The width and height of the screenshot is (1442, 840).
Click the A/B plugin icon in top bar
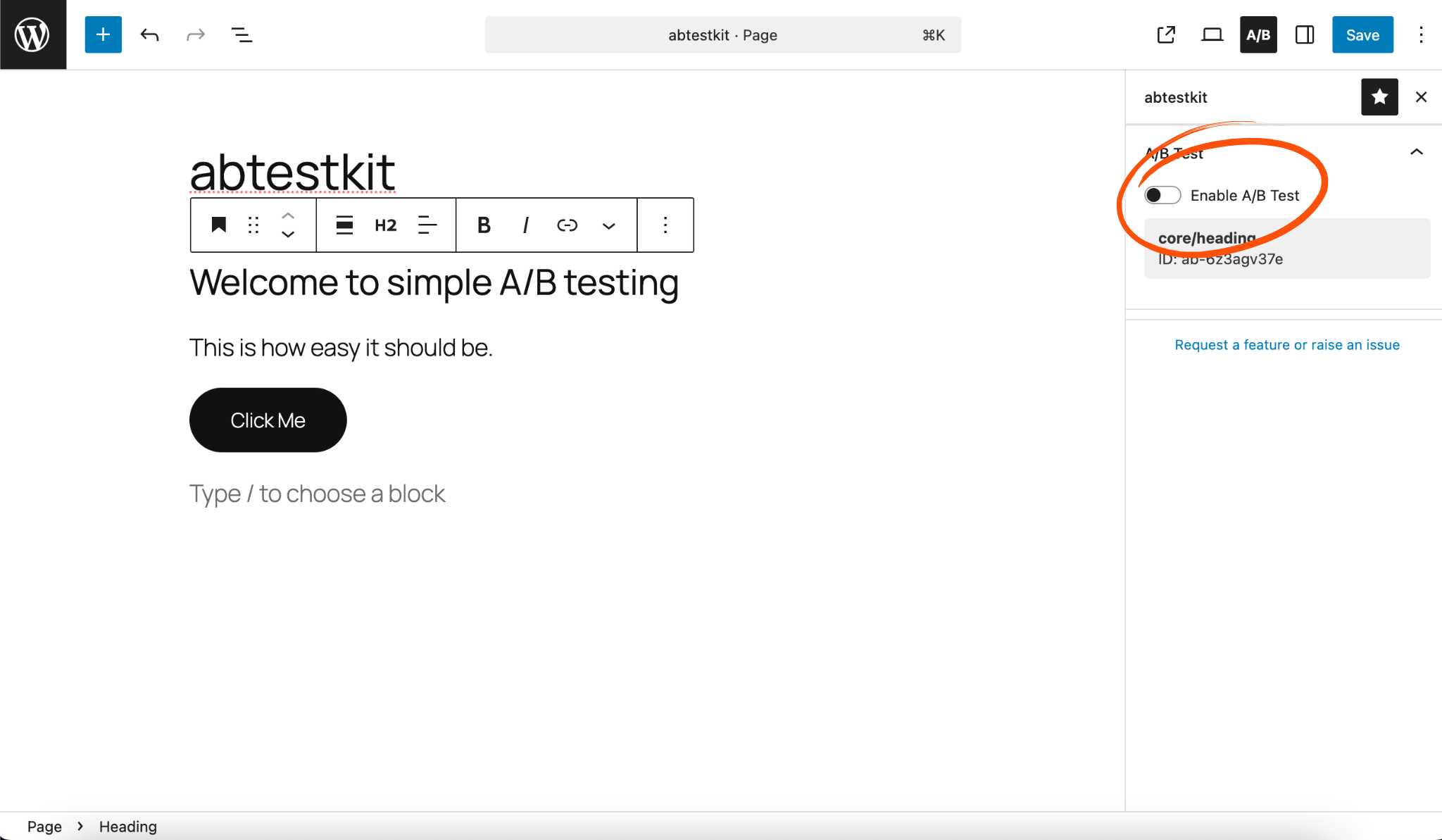coord(1258,35)
